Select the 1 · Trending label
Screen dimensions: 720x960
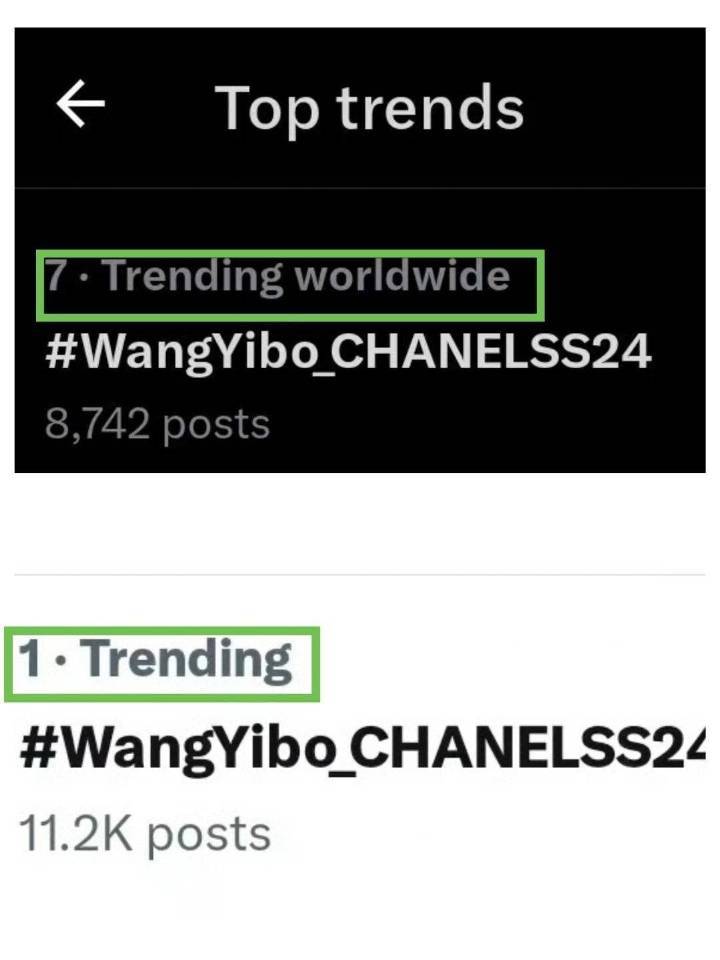coord(156,660)
